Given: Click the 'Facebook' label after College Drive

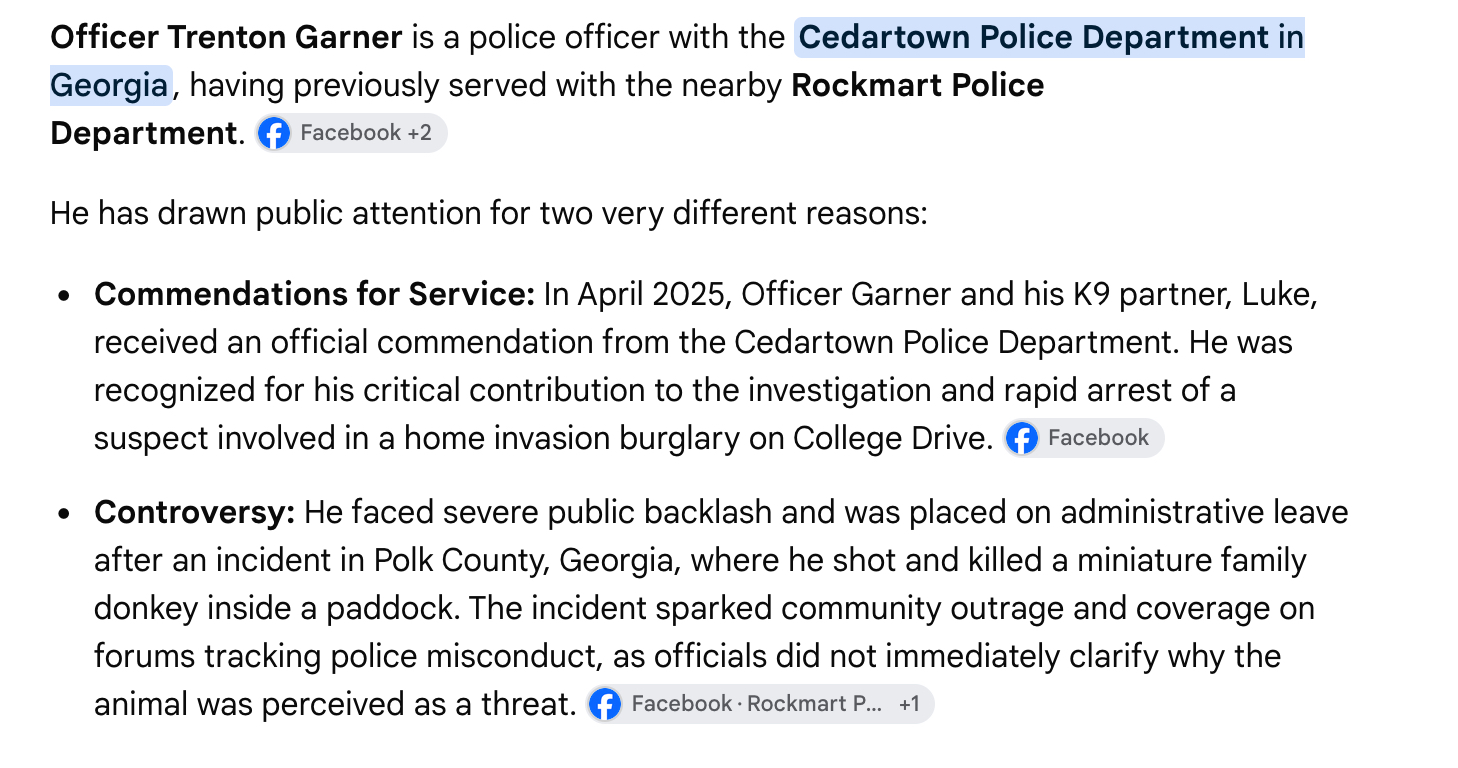Looking at the screenshot, I should pyautogui.click(x=1098, y=438).
